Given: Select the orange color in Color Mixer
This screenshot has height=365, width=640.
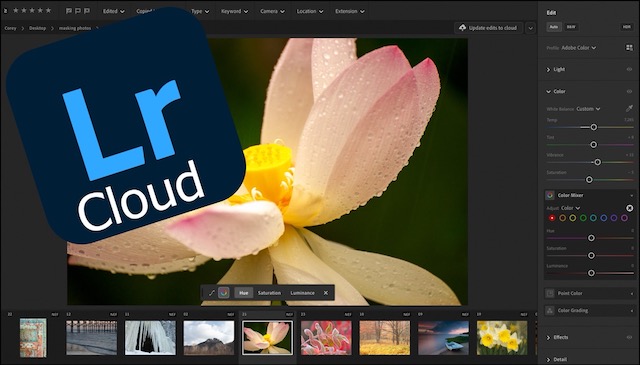Looking at the screenshot, I should pos(562,218).
